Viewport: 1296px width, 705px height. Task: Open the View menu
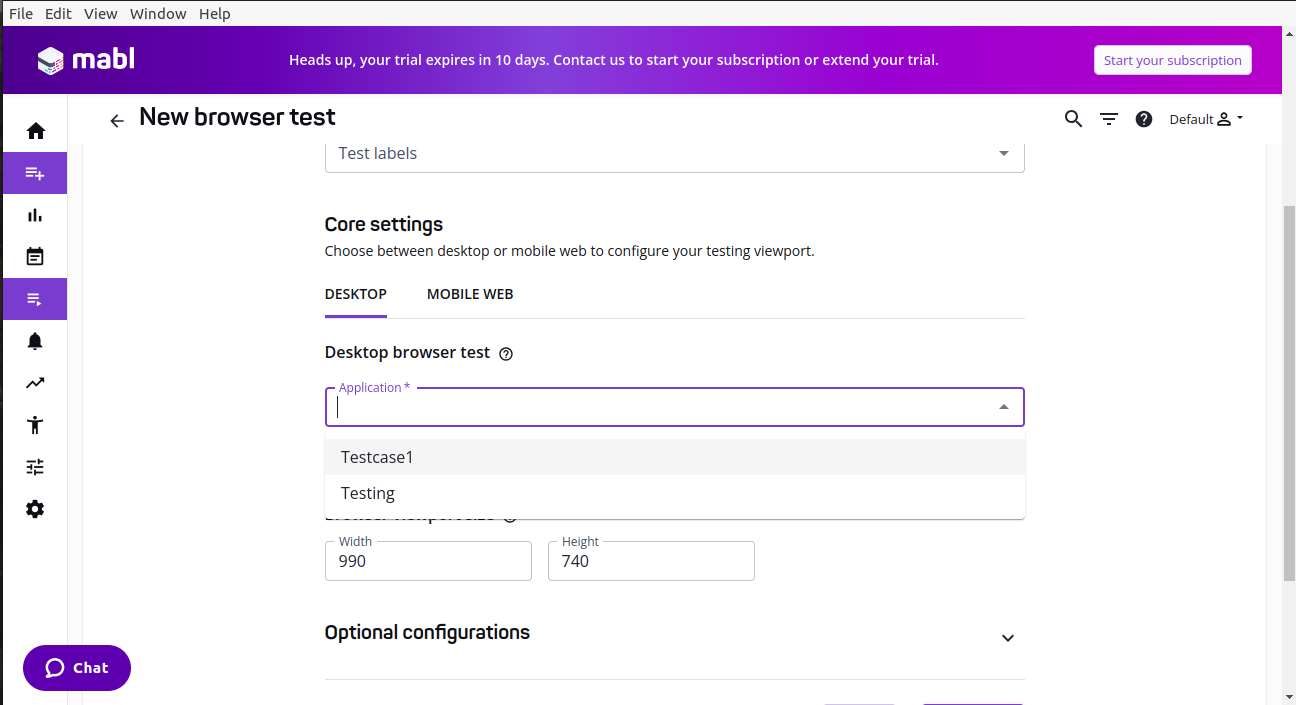point(100,13)
